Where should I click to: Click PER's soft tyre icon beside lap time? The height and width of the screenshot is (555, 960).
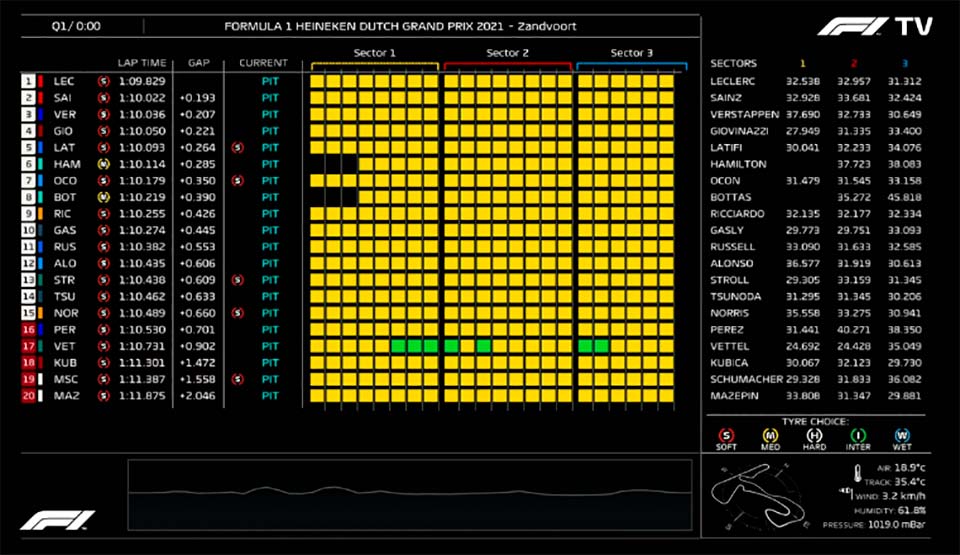pyautogui.click(x=103, y=329)
